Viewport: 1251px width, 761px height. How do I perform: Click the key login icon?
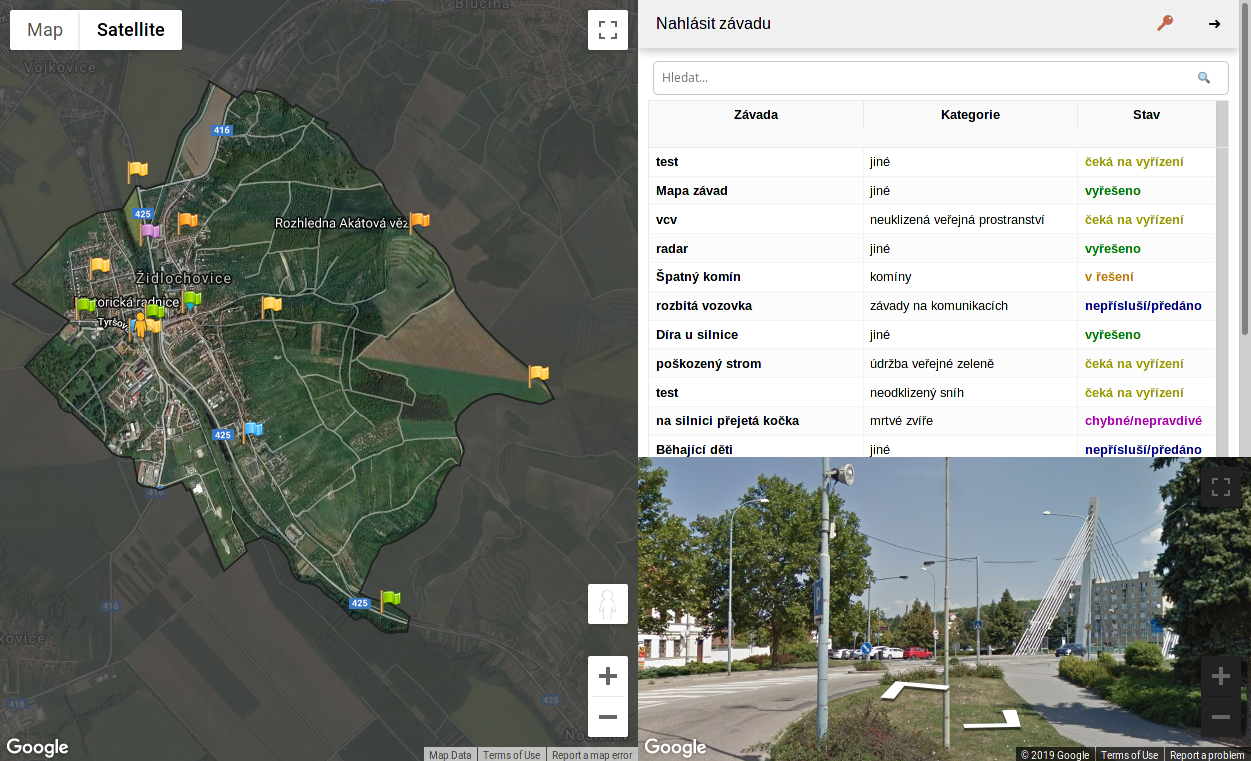tap(1165, 24)
